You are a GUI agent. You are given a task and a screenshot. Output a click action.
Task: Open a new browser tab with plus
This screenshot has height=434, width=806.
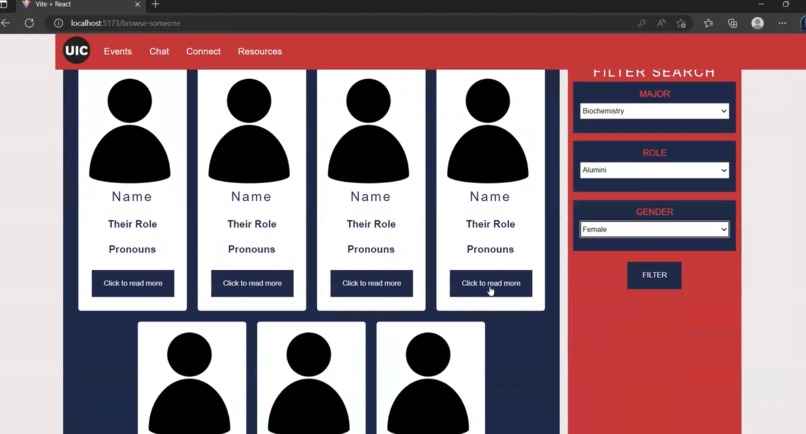(155, 5)
